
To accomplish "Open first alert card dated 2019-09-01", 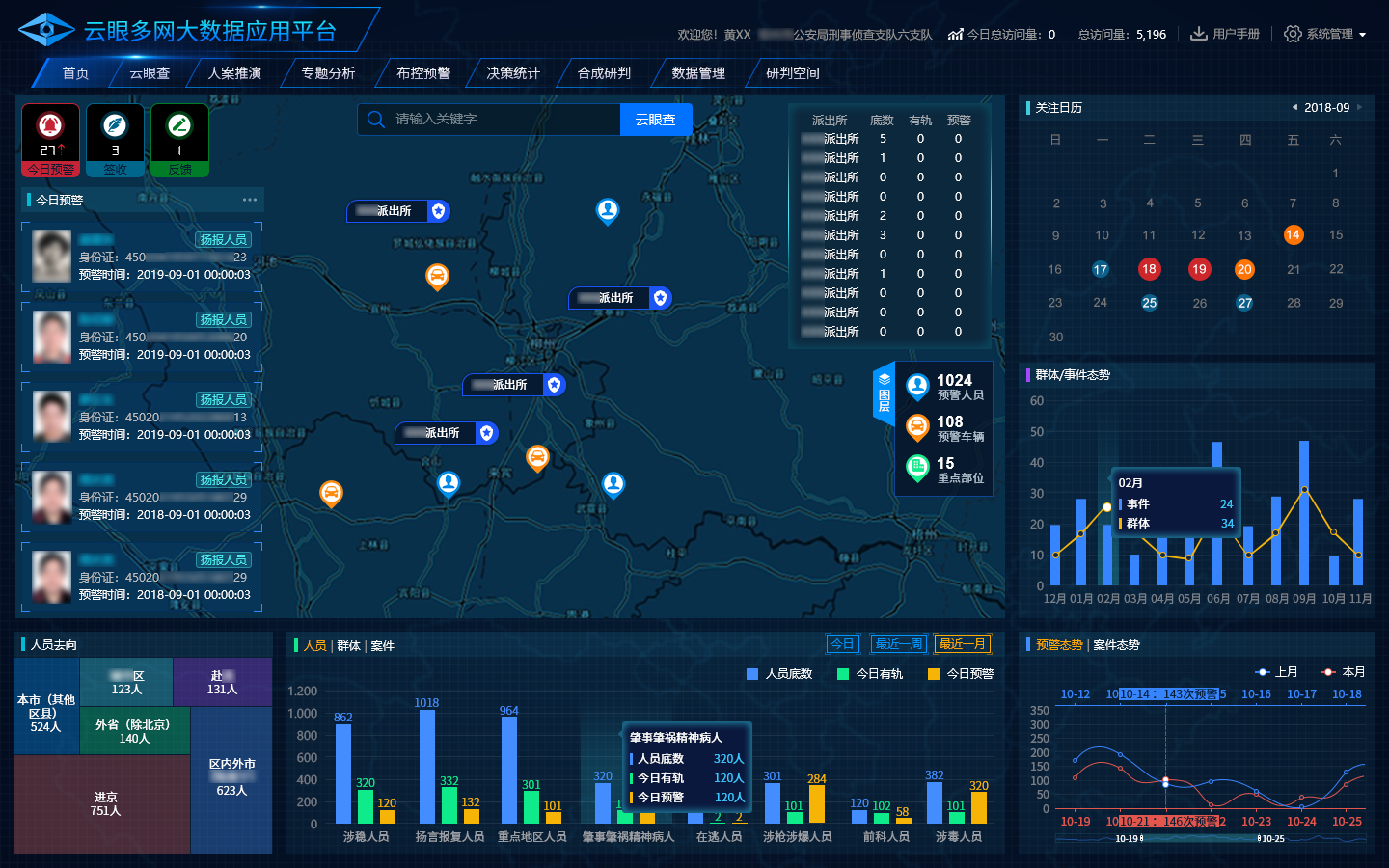I will 142,258.
